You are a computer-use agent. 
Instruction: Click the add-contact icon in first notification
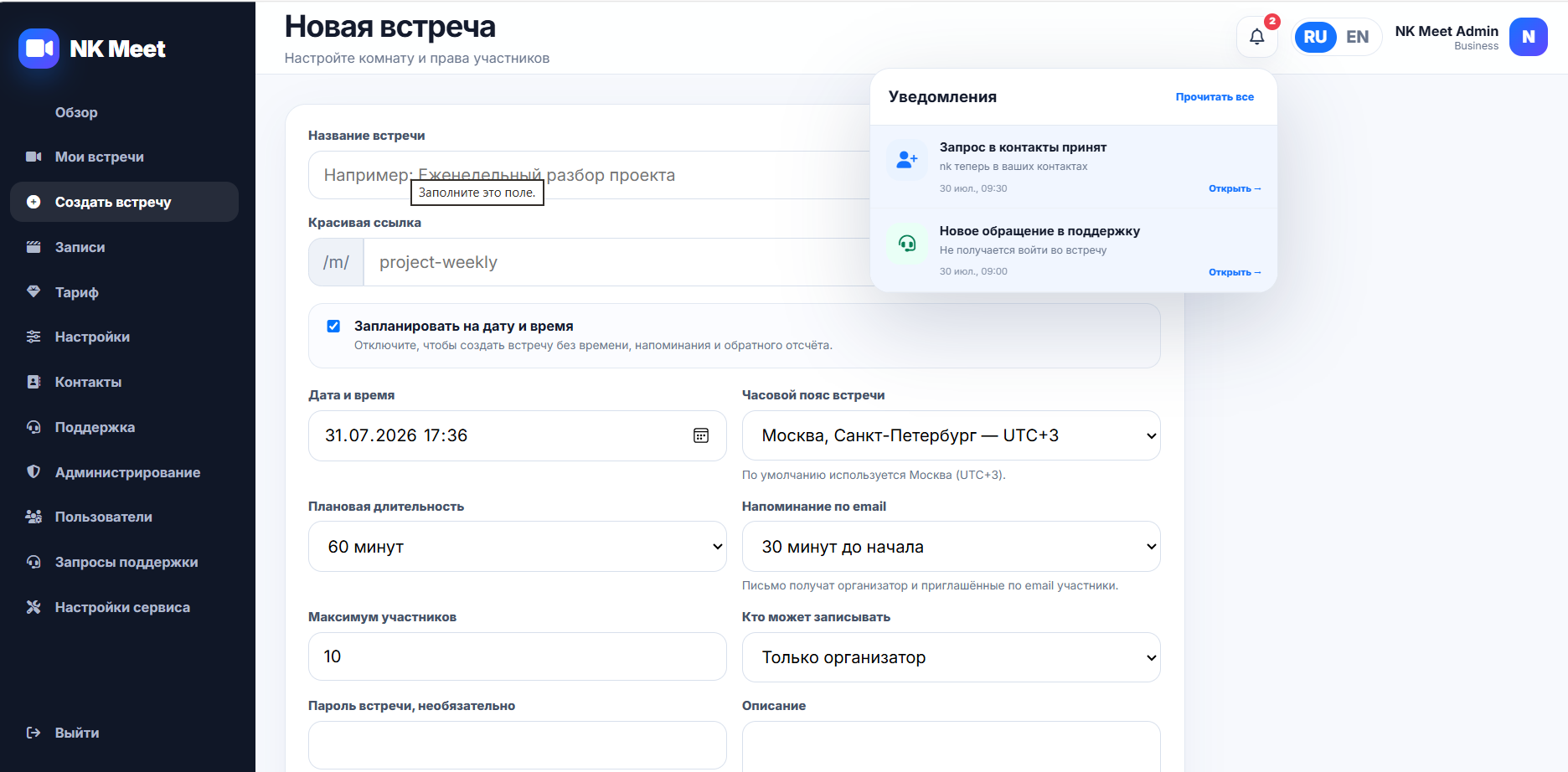point(907,159)
